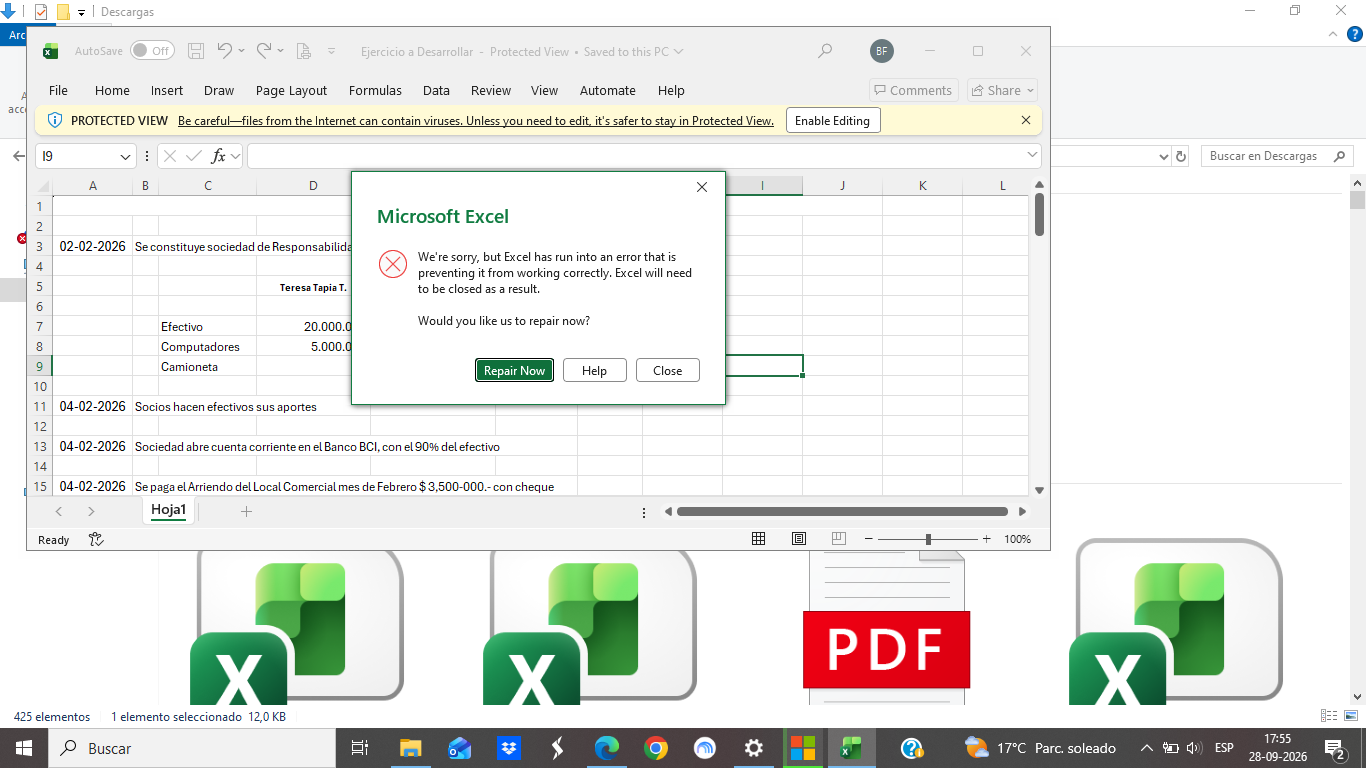The width and height of the screenshot is (1366, 768).
Task: Click the Enable Editing button
Action: click(832, 120)
